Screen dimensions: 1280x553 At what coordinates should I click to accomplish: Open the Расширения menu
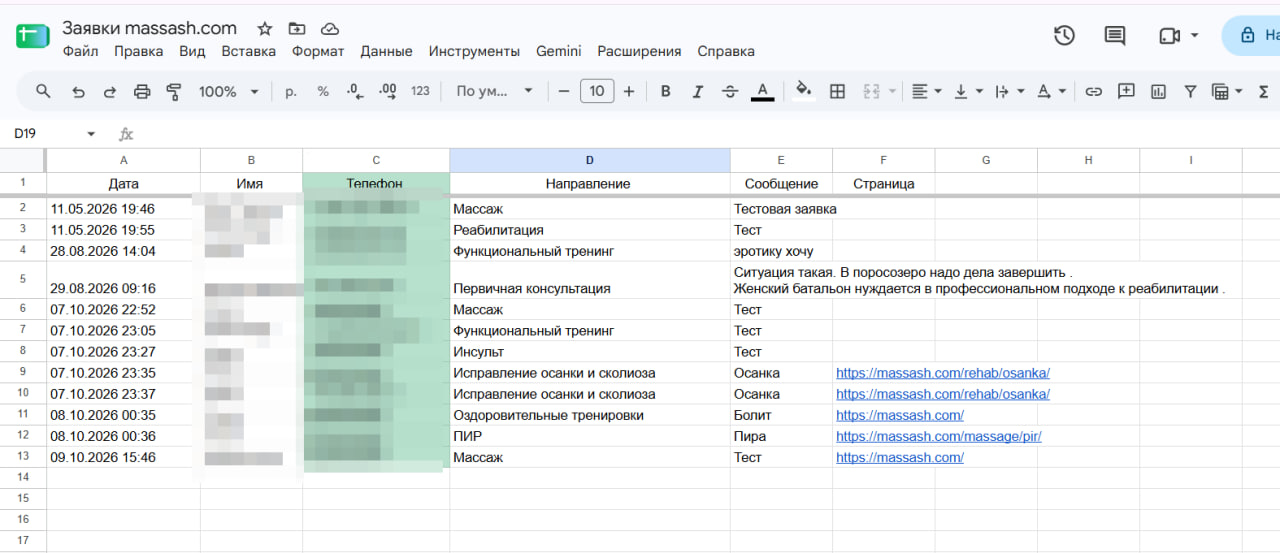(639, 51)
